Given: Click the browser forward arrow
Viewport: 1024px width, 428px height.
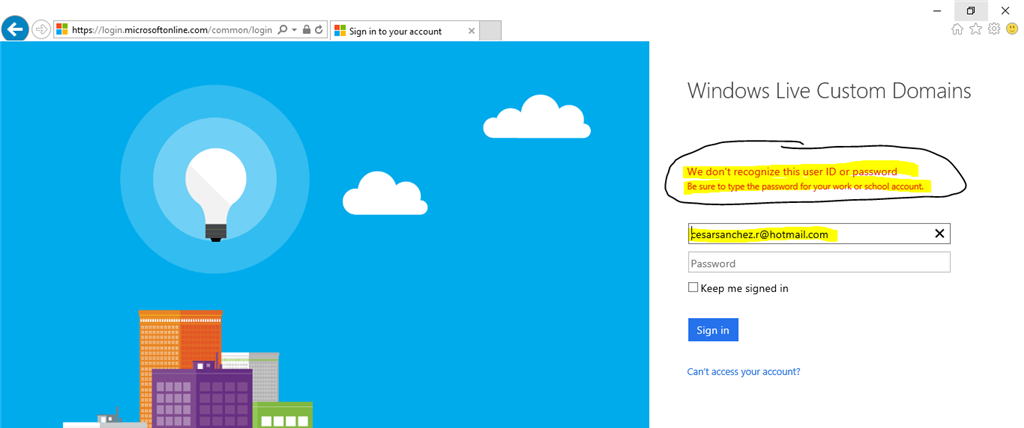Looking at the screenshot, I should click(x=41, y=29).
